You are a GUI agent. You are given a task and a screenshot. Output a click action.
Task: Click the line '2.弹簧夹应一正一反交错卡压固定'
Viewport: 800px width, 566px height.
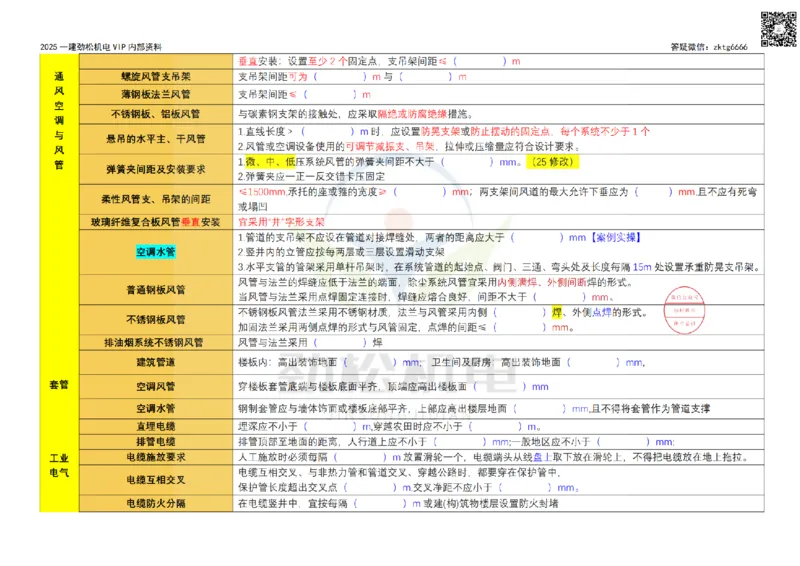coord(311,177)
